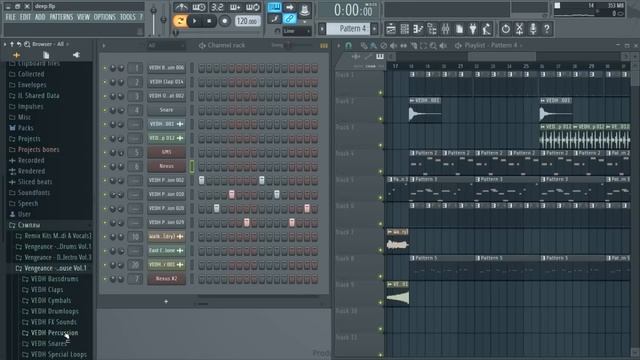640x360 pixels.
Task: Open the FILE menu
Action: coord(11,17)
